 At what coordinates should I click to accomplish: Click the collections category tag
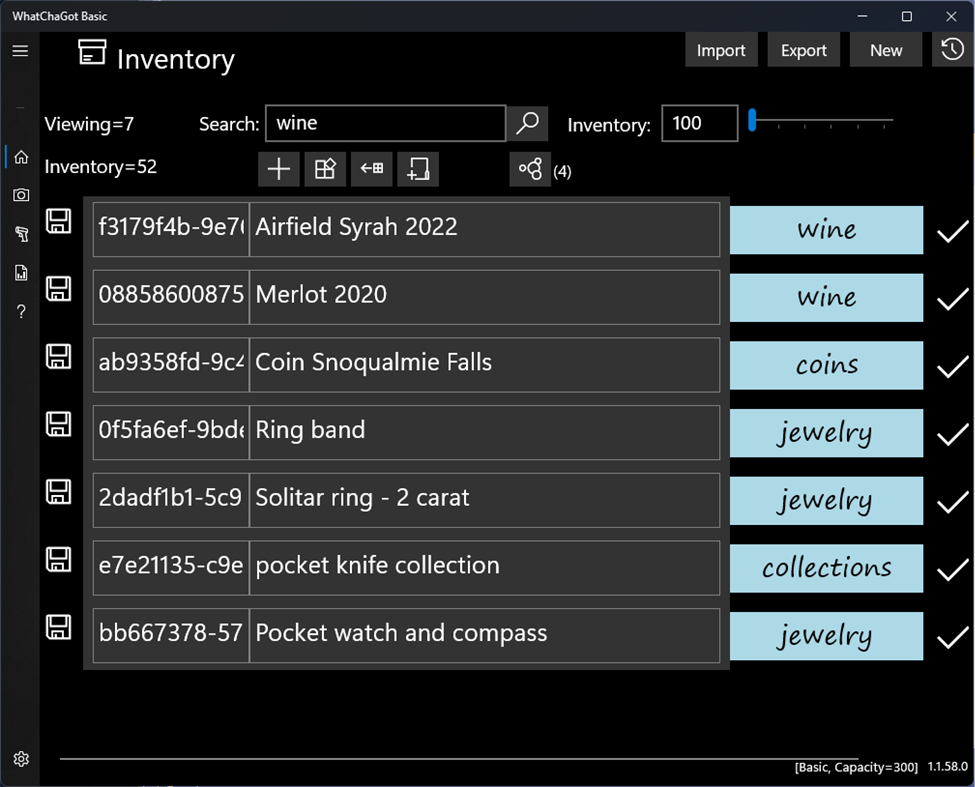[826, 569]
